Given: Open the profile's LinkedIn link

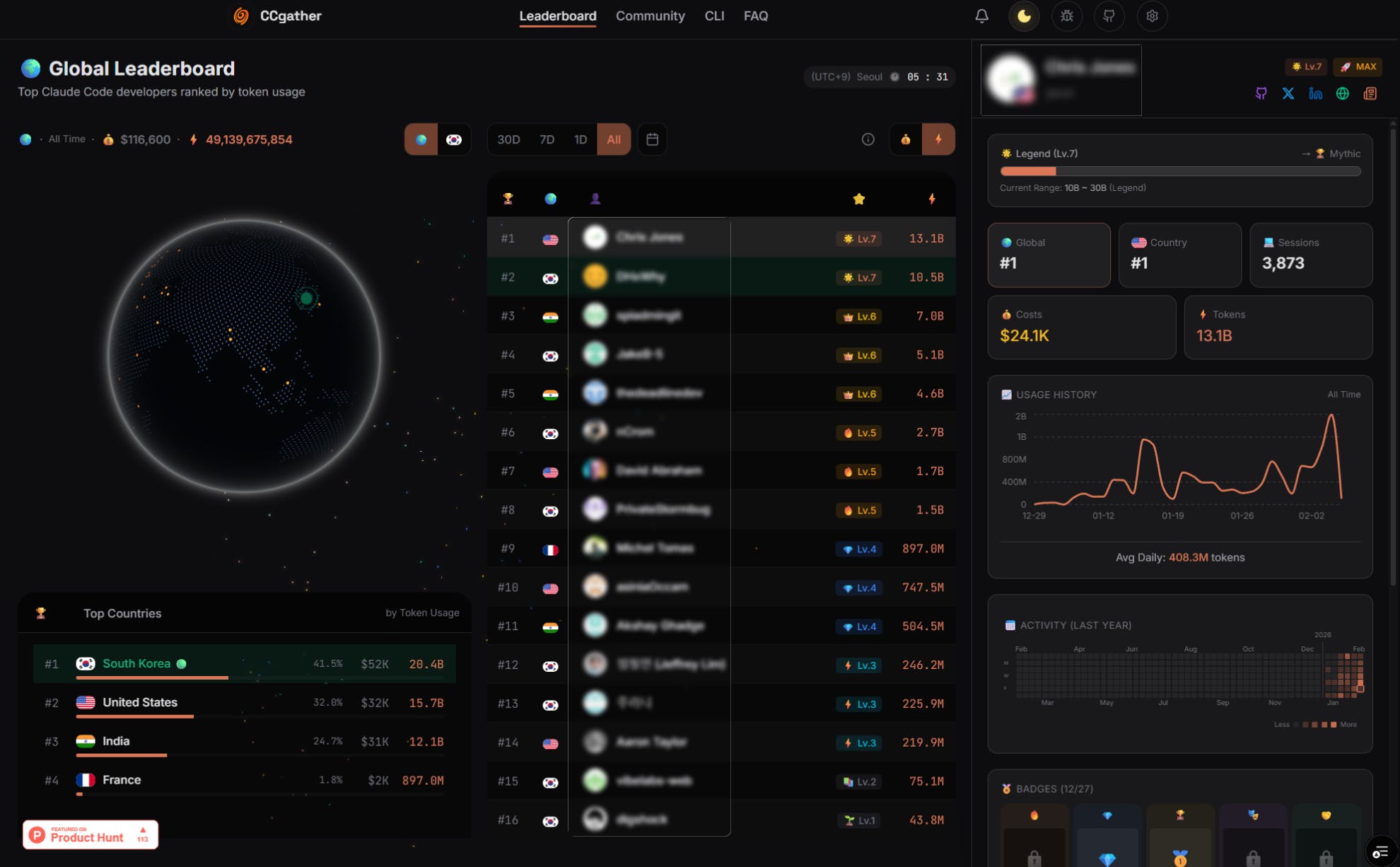Looking at the screenshot, I should point(1315,93).
